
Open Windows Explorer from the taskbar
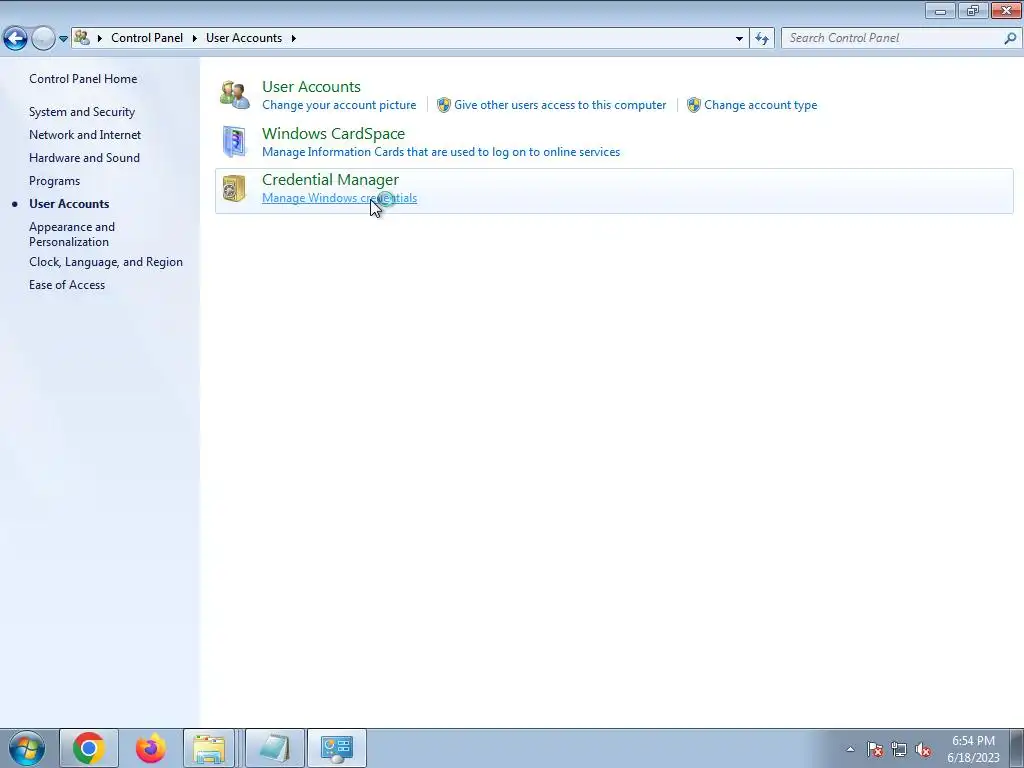pos(209,748)
